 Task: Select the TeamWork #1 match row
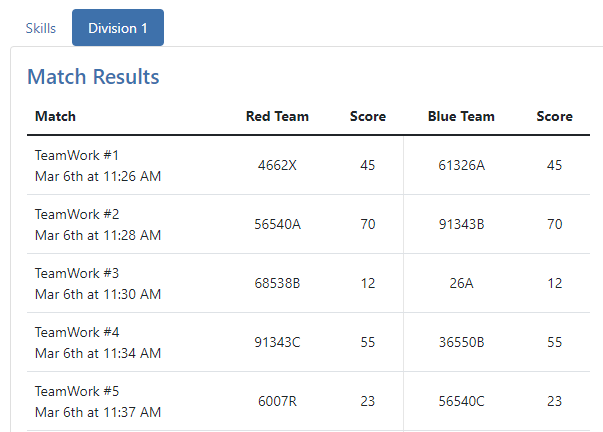pyautogui.click(x=77, y=155)
